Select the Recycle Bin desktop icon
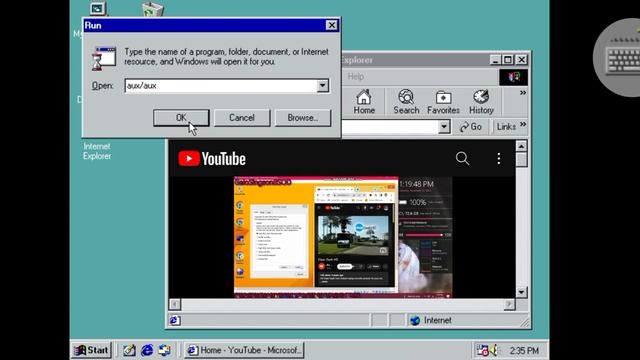This screenshot has width=640, height=360. 153,9
